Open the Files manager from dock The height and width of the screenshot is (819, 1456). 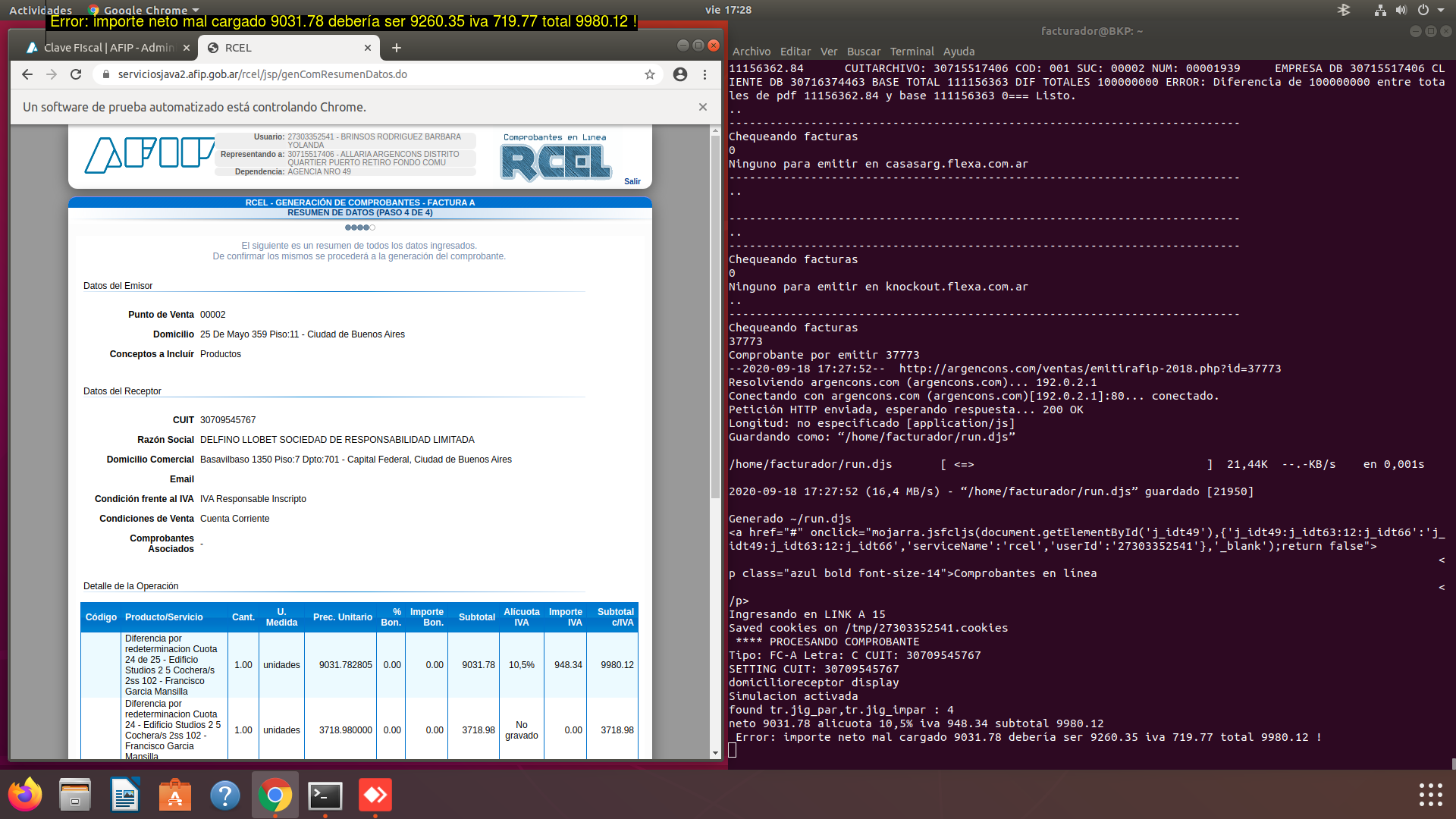tap(75, 795)
